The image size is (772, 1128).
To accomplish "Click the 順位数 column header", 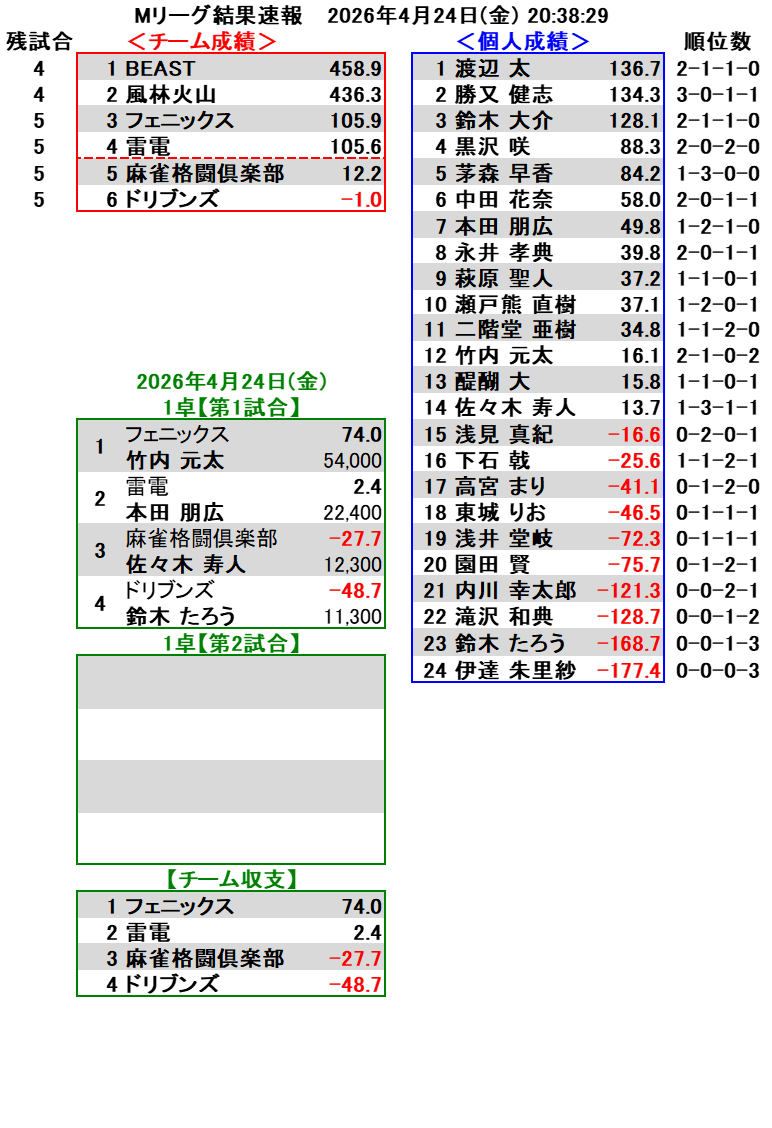I will (717, 41).
